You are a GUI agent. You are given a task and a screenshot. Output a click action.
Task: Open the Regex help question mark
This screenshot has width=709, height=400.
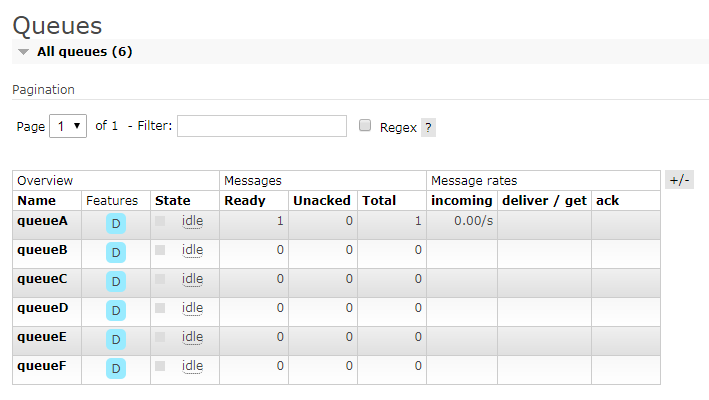[428, 128]
